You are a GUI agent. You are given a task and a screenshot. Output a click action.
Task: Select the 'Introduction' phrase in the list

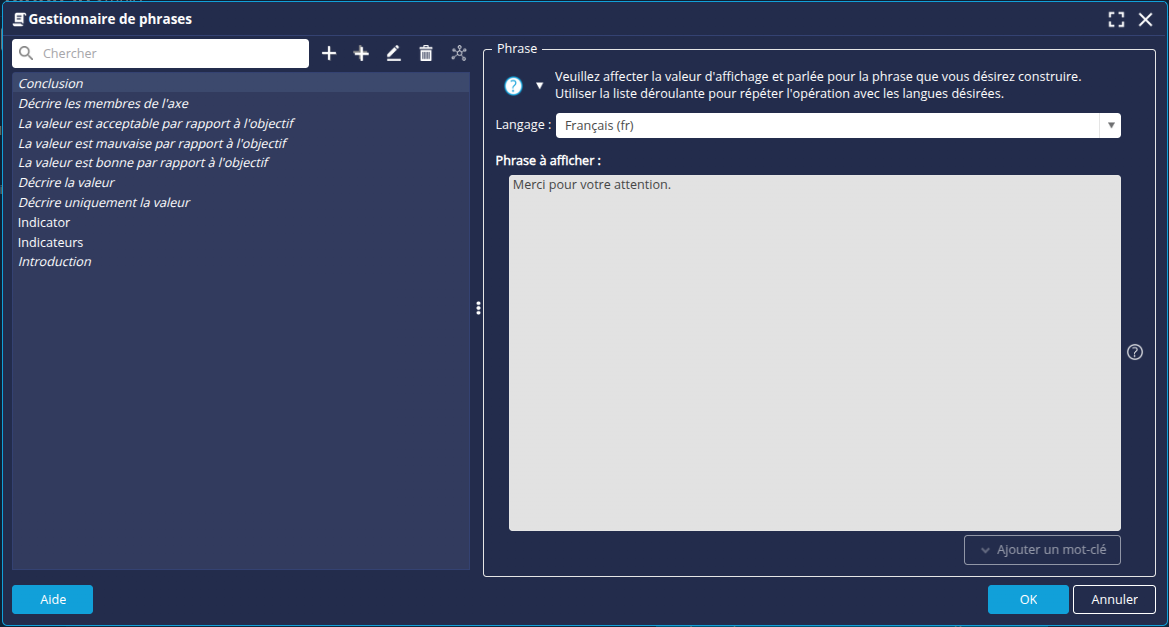pos(55,262)
